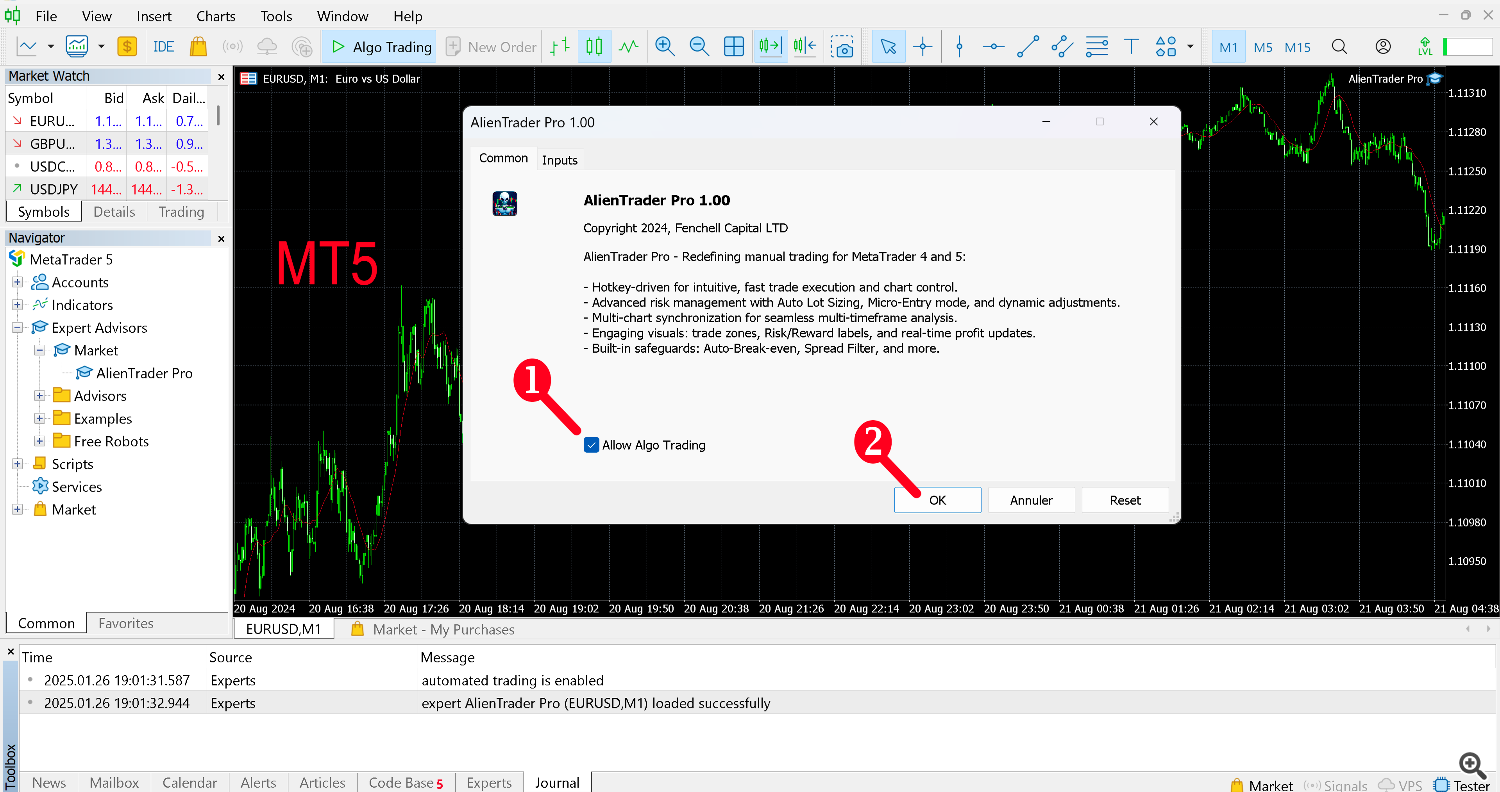Click the zoom magnifier at bottom right
The image size is (1500, 792).
(1471, 766)
